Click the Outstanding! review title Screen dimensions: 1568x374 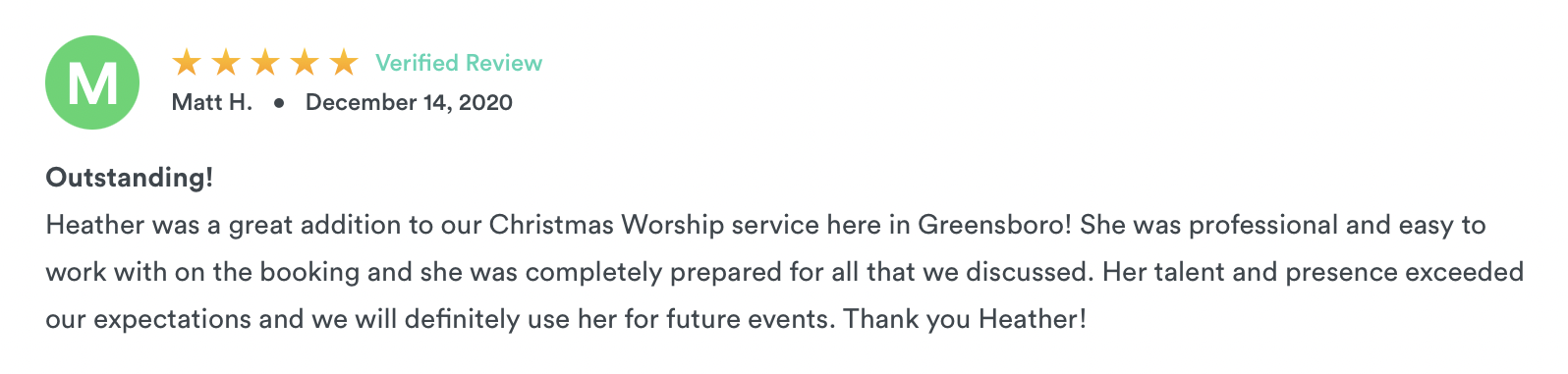coord(130,178)
